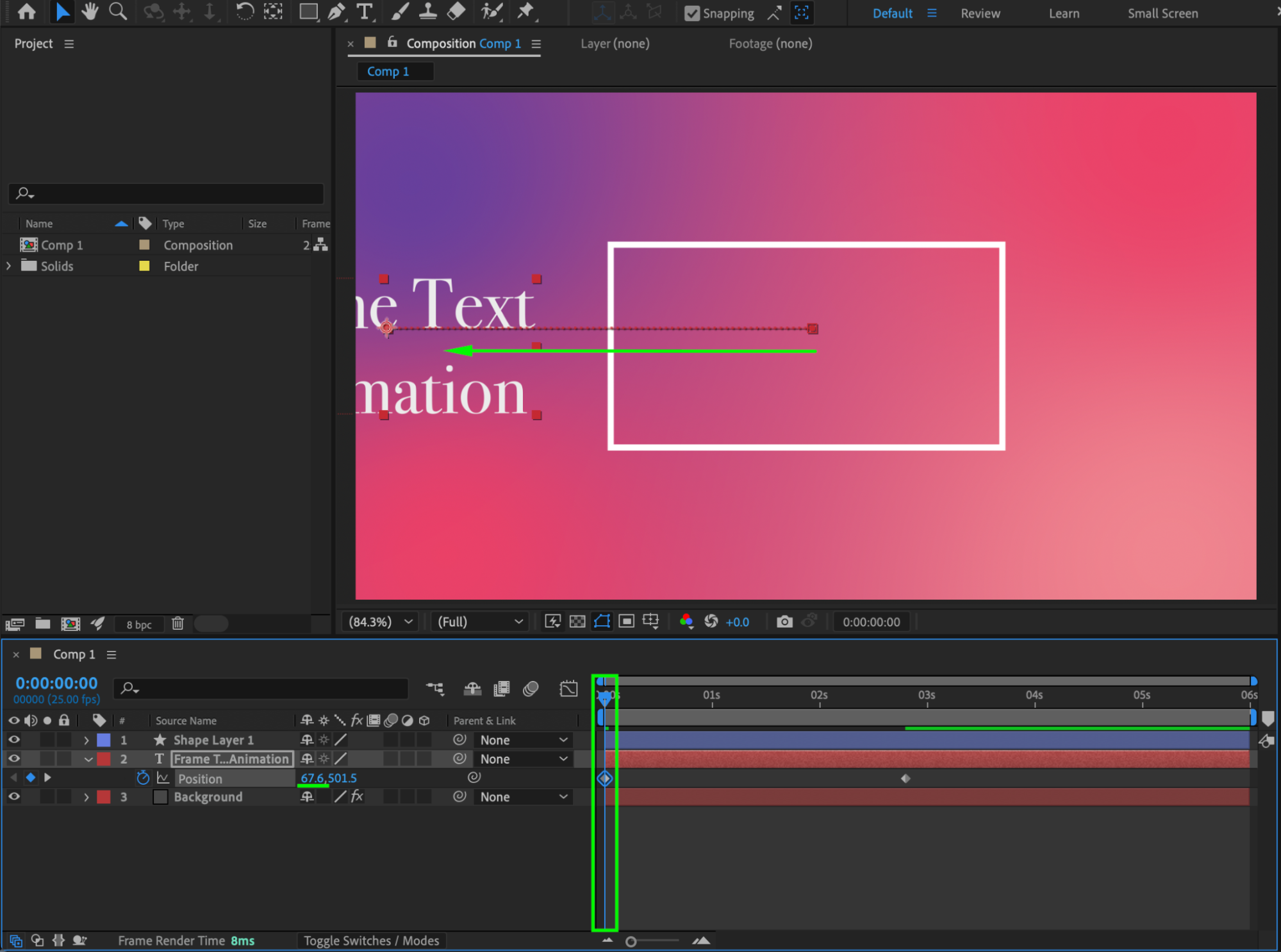Open the Full resolution dropdown
The height and width of the screenshot is (952, 1281).
click(x=479, y=621)
